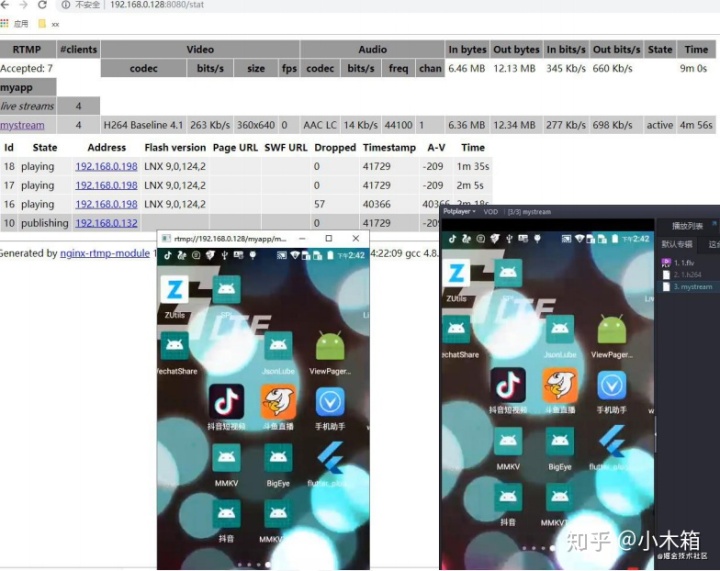Image resolution: width=720 pixels, height=571 pixels.
Task: Click the browser back arrow
Action: [5, 5]
